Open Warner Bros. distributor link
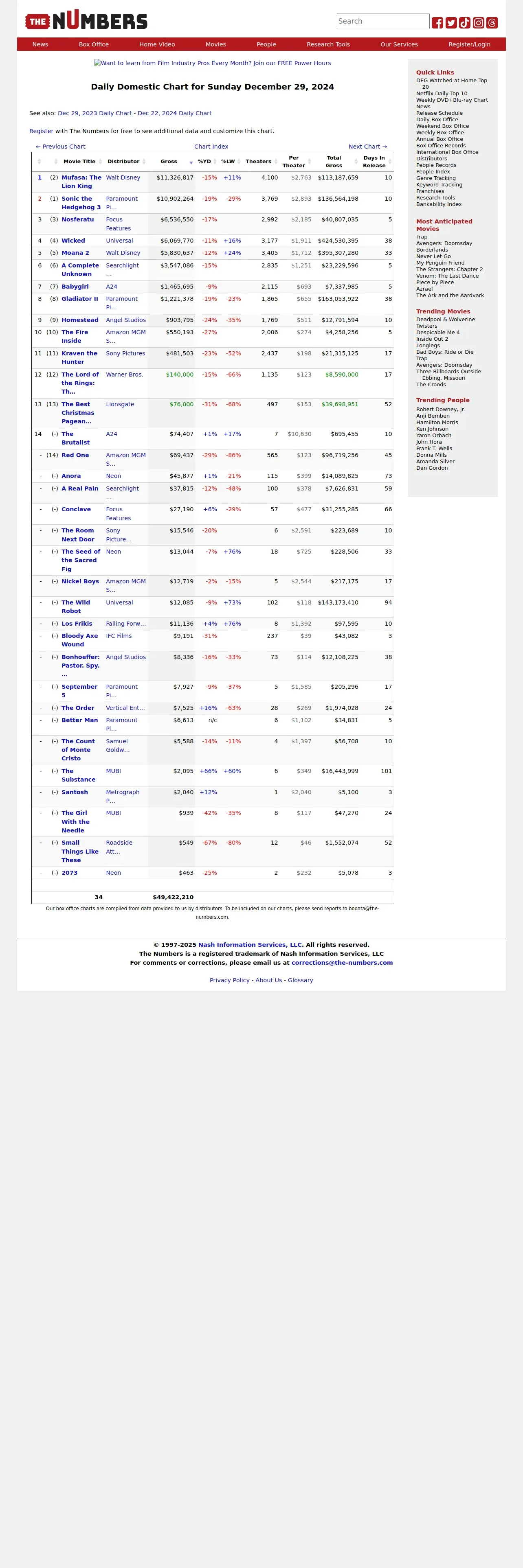523x1568 pixels. [x=125, y=374]
